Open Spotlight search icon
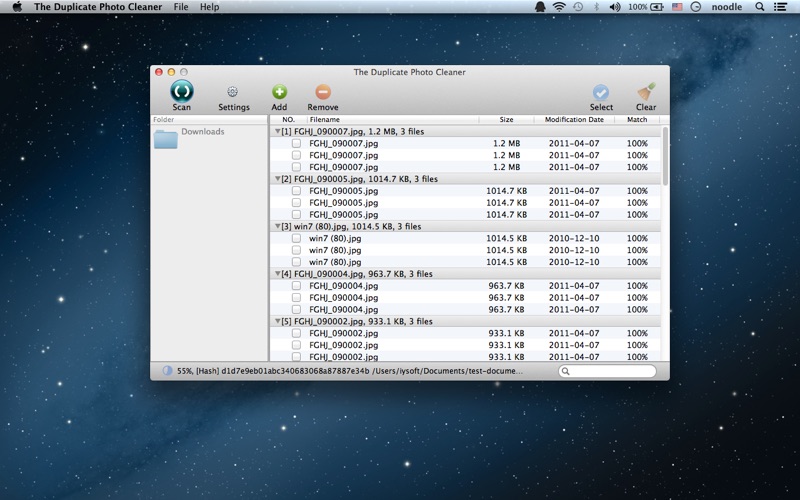800x500 pixels. pos(759,7)
